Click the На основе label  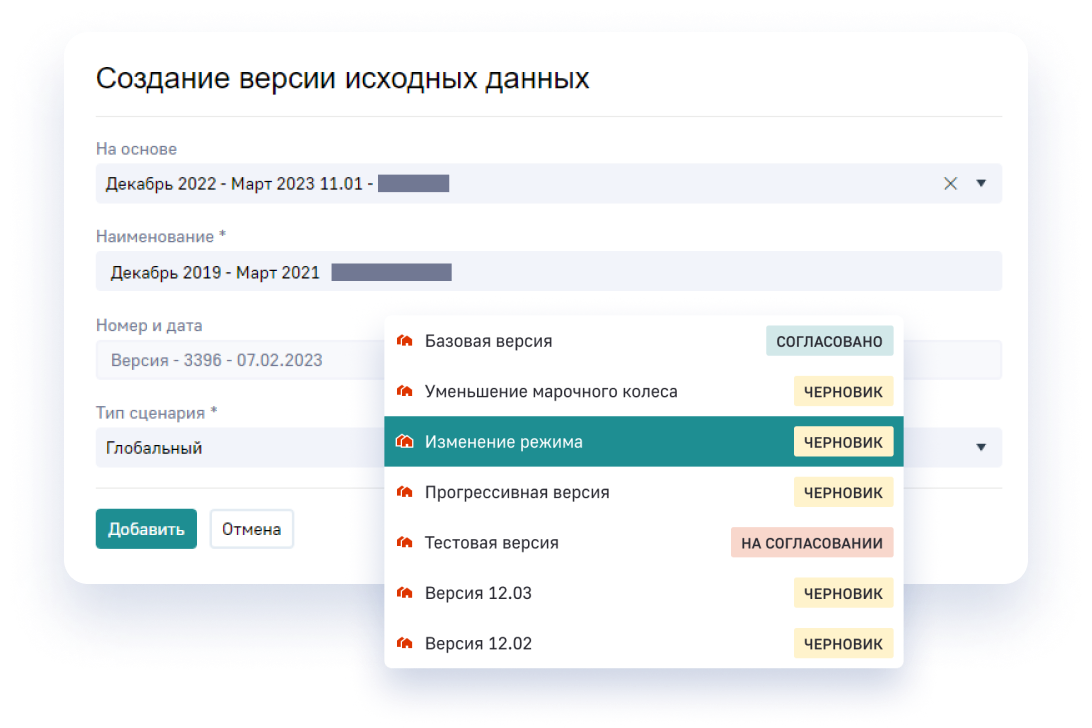(136, 148)
